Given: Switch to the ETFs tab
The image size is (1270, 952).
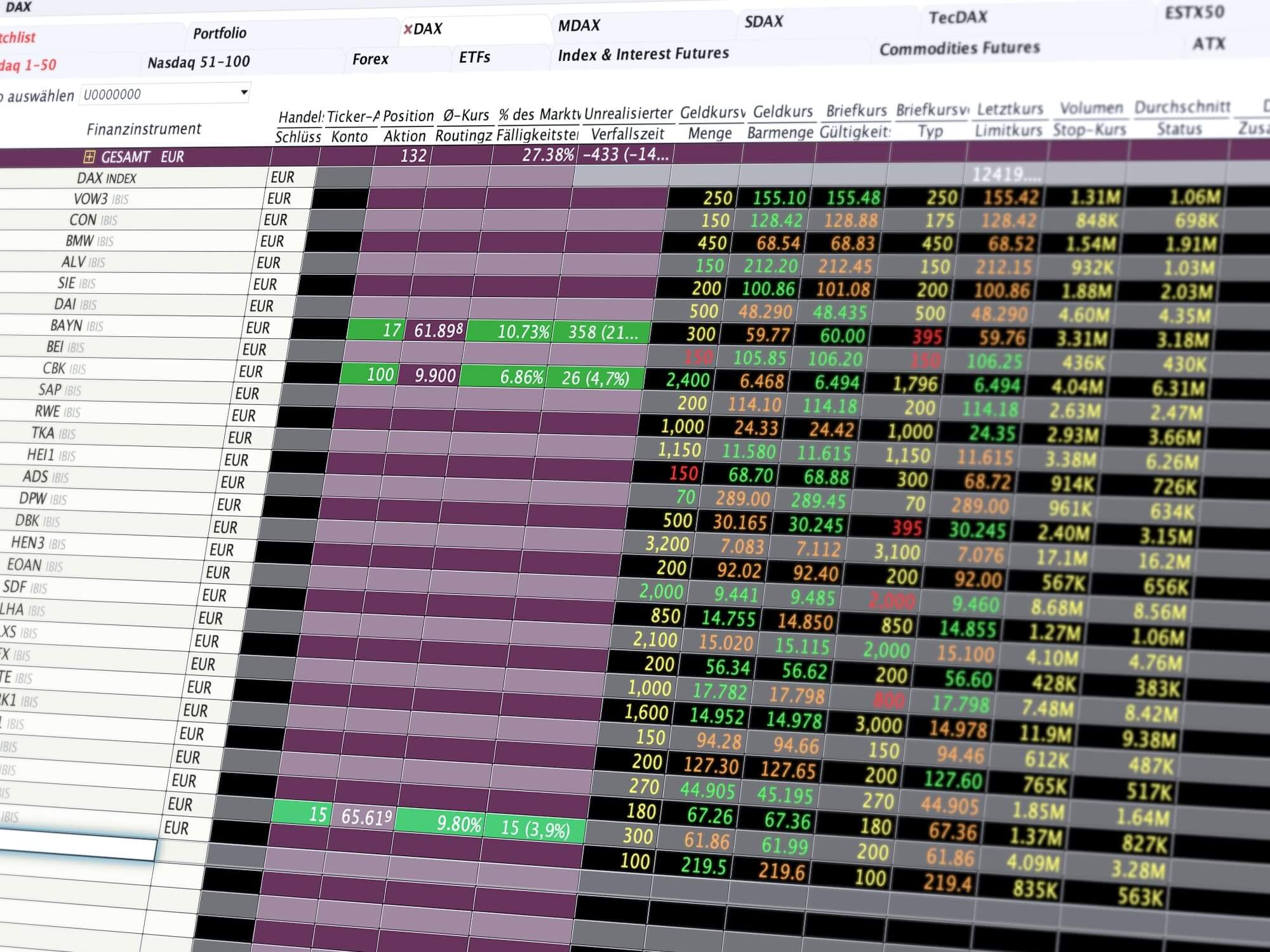Looking at the screenshot, I should pyautogui.click(x=474, y=57).
